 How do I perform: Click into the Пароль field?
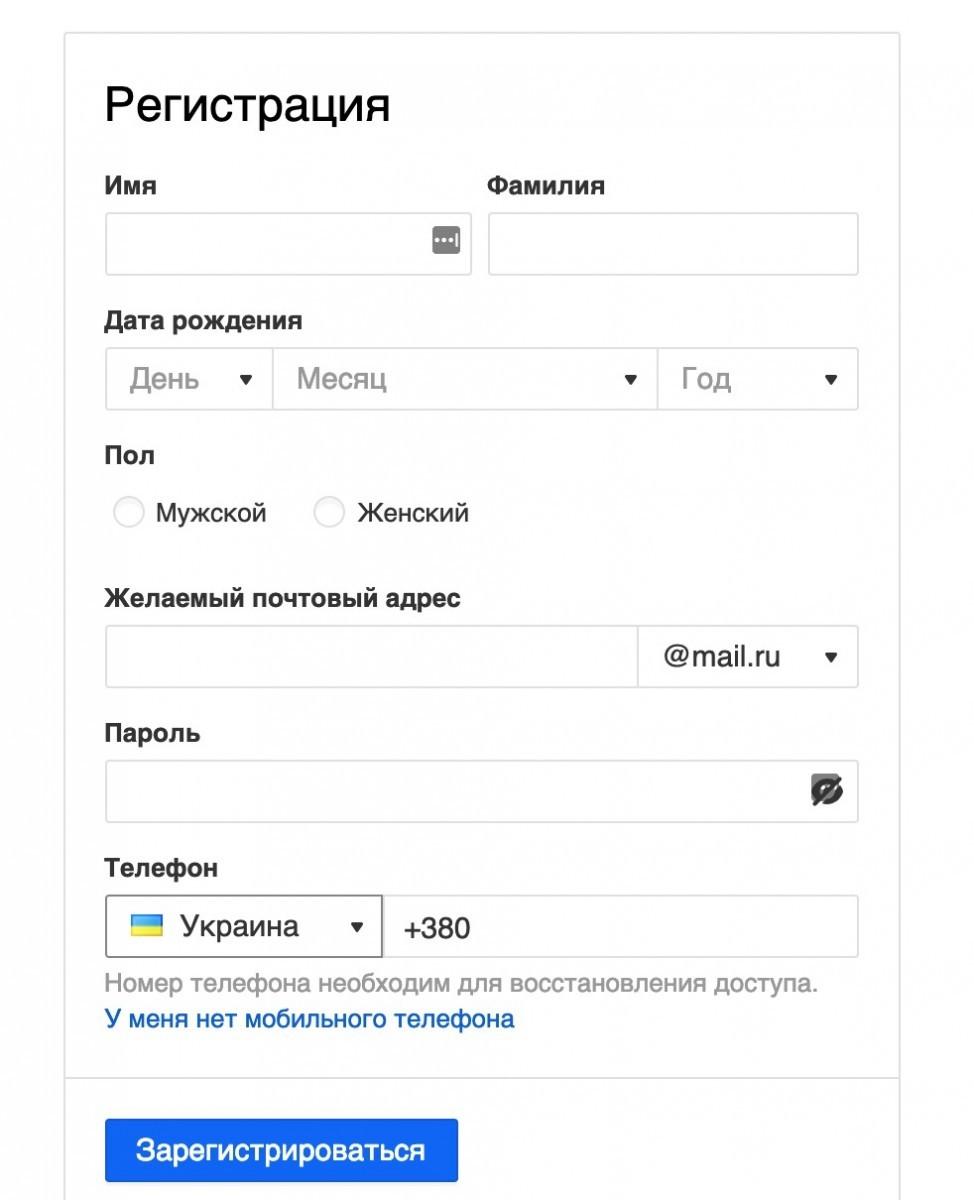click(455, 791)
